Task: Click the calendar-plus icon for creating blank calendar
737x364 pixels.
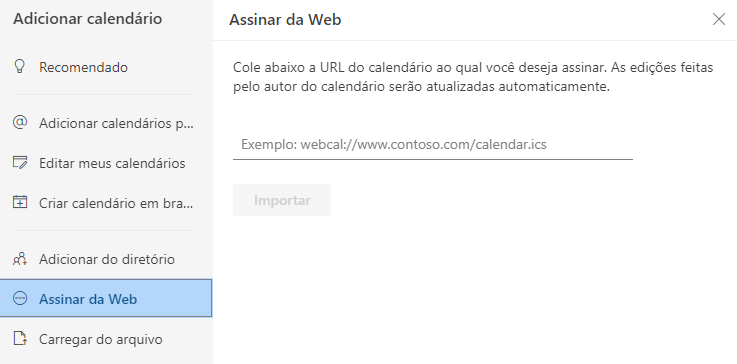Action: tap(20, 203)
